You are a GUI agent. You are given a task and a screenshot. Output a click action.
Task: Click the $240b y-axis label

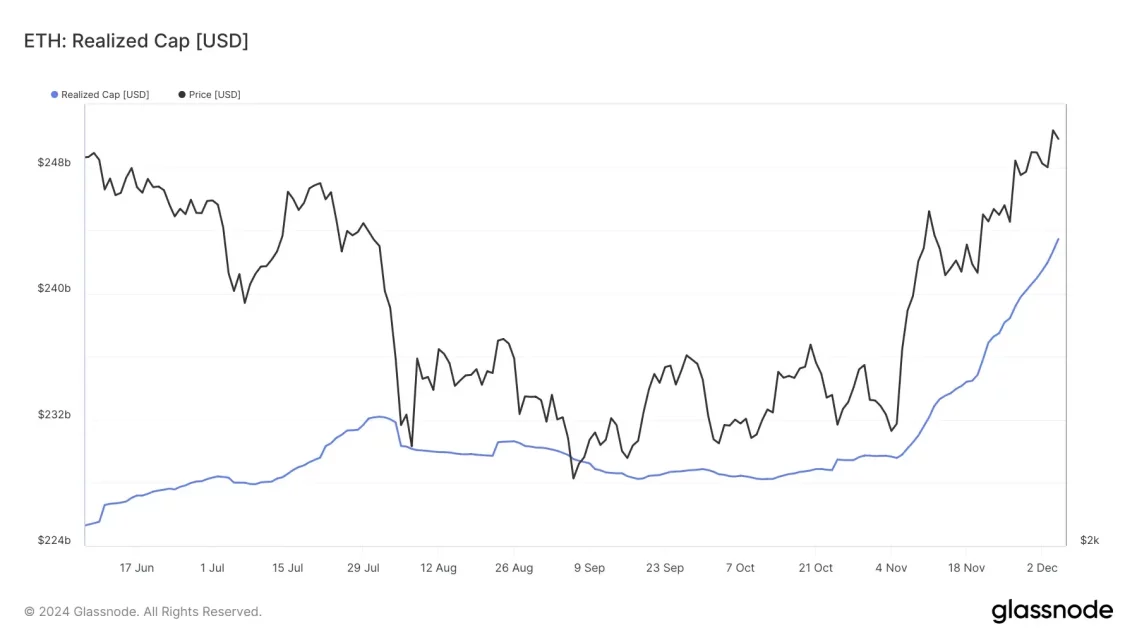pos(54,288)
